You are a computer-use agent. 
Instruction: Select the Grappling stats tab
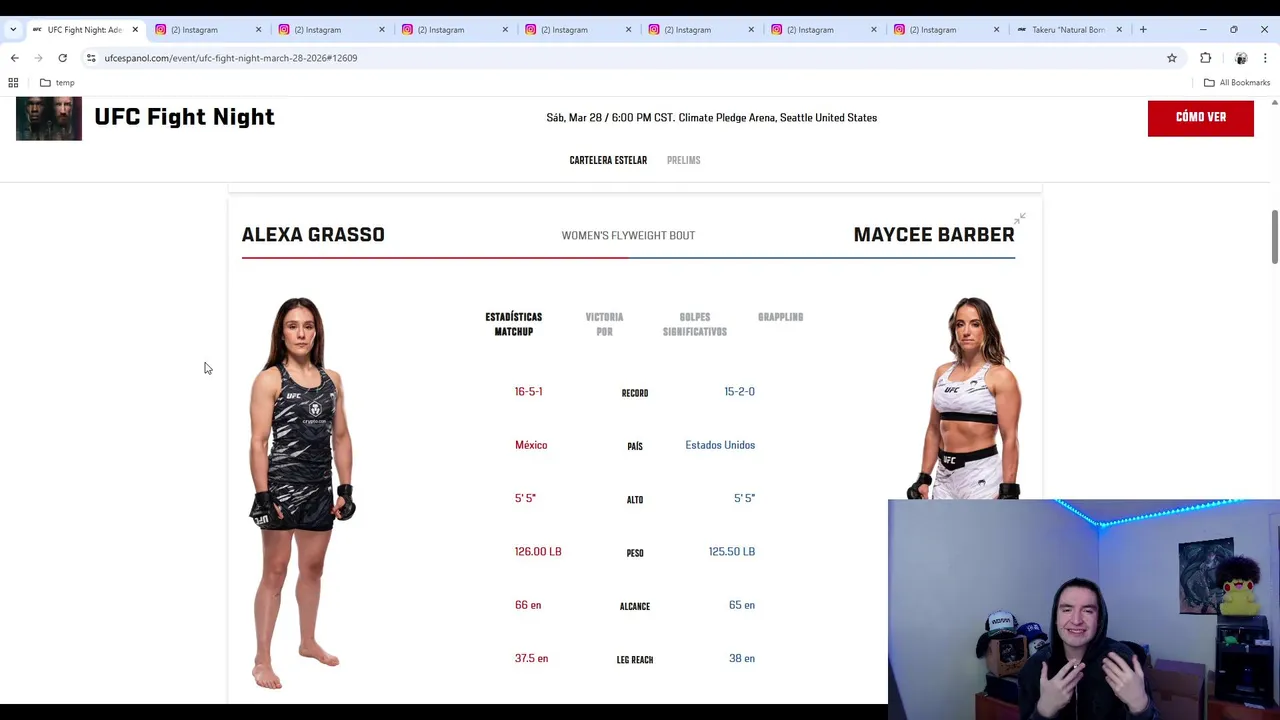(x=781, y=317)
